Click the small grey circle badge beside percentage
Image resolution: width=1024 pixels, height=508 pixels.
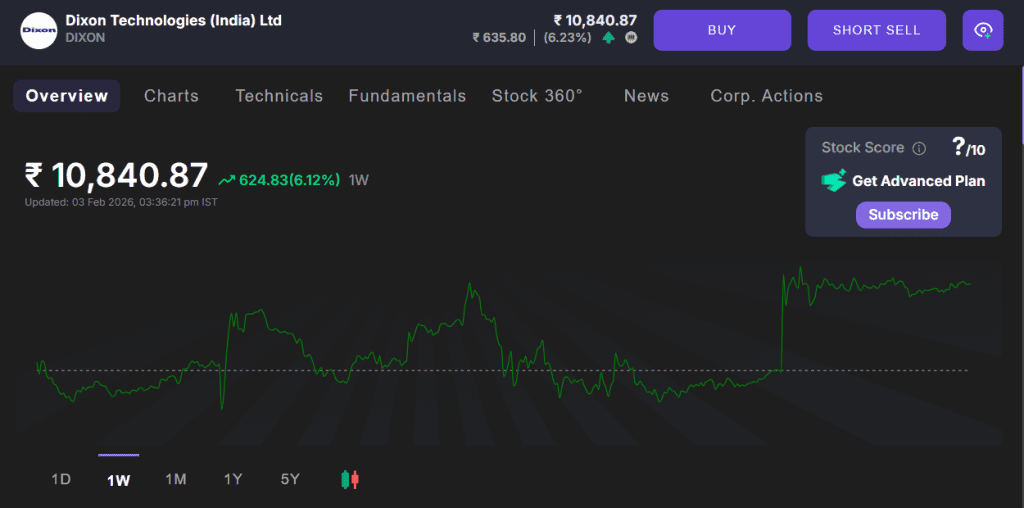[631, 38]
